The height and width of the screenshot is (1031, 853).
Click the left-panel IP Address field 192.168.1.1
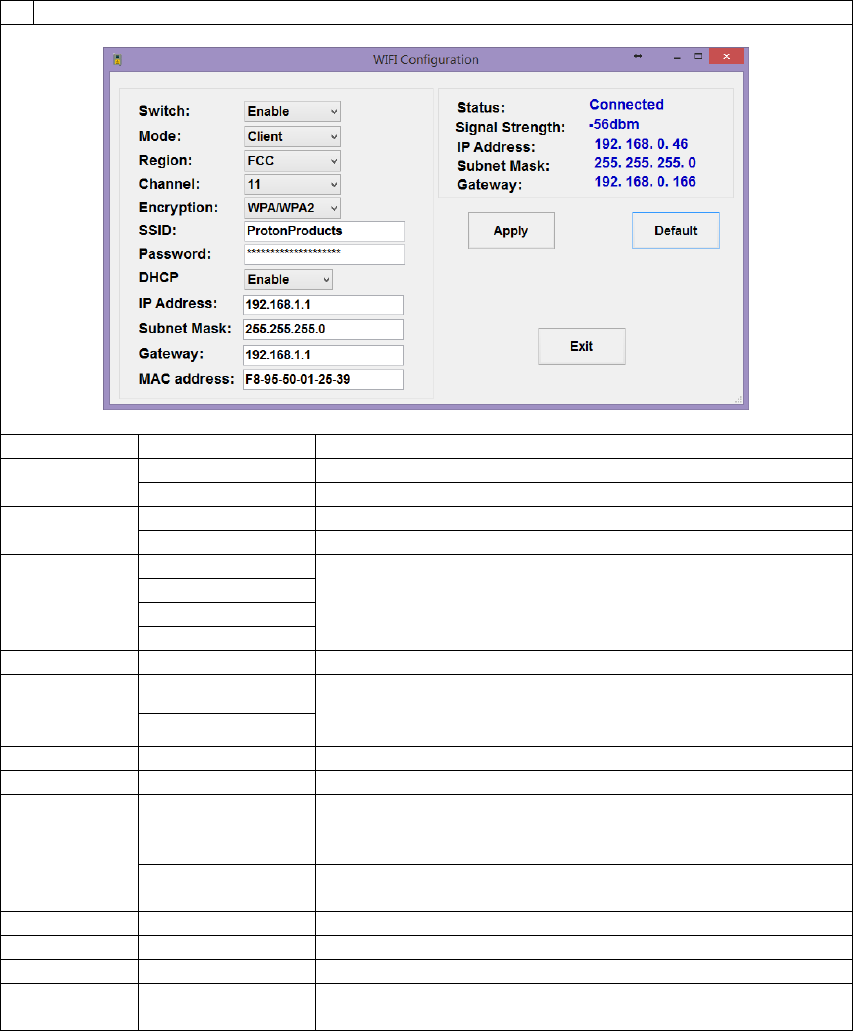point(323,305)
